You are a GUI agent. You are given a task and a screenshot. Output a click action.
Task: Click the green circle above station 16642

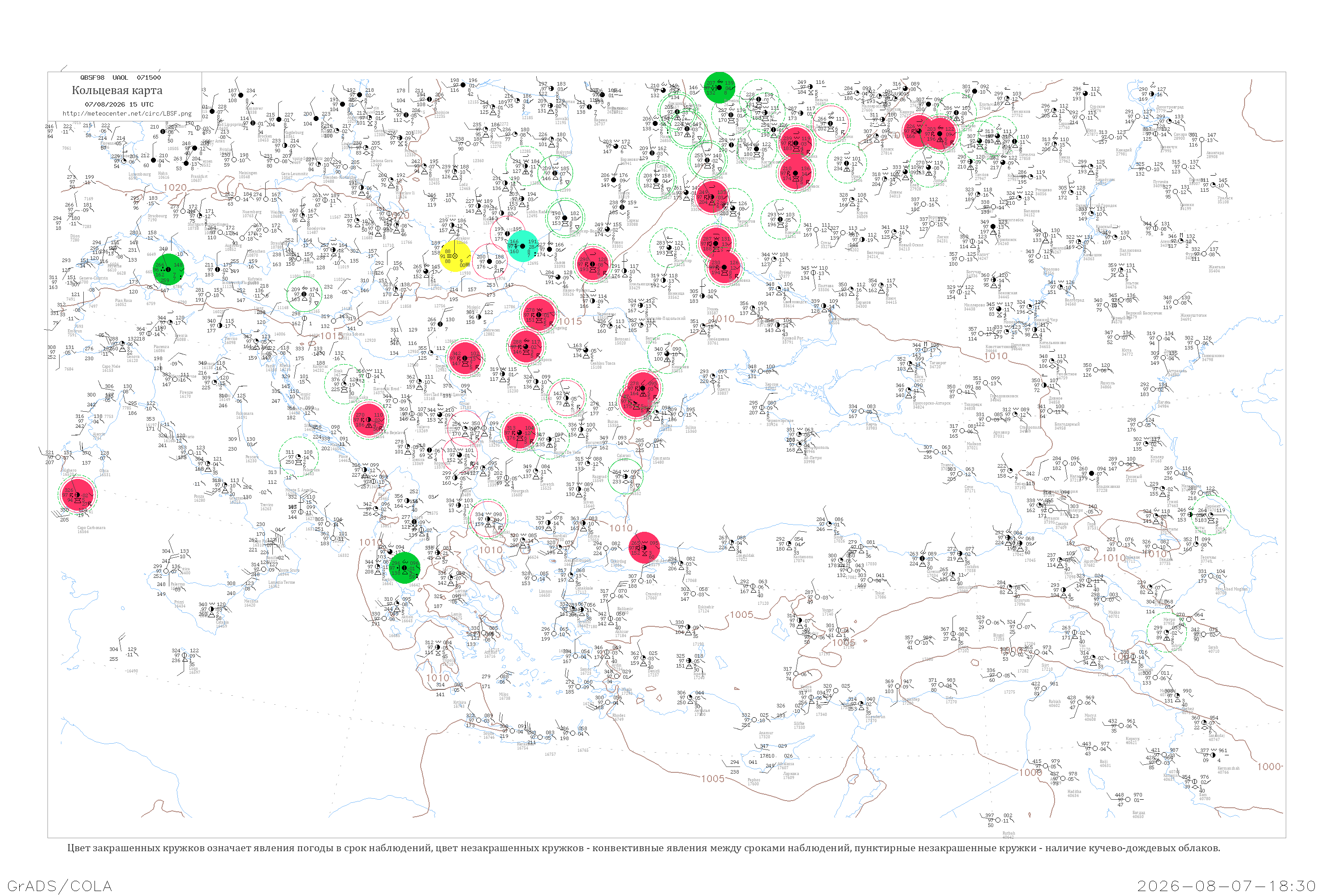(x=405, y=568)
